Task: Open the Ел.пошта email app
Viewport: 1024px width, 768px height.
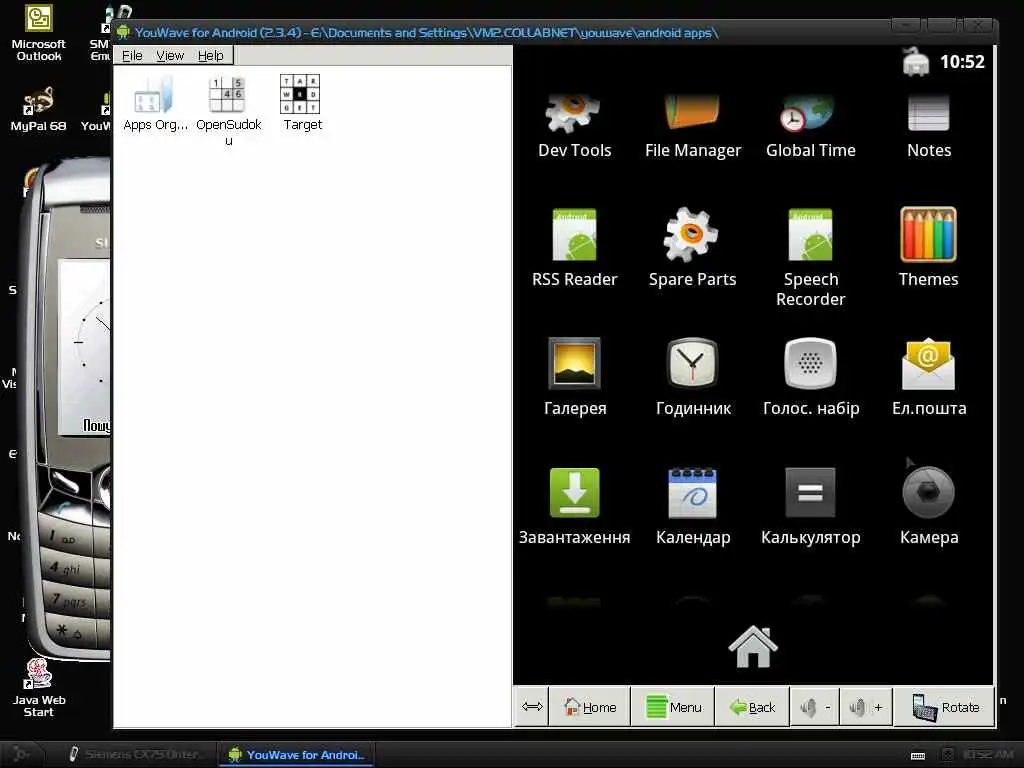Action: 929,377
